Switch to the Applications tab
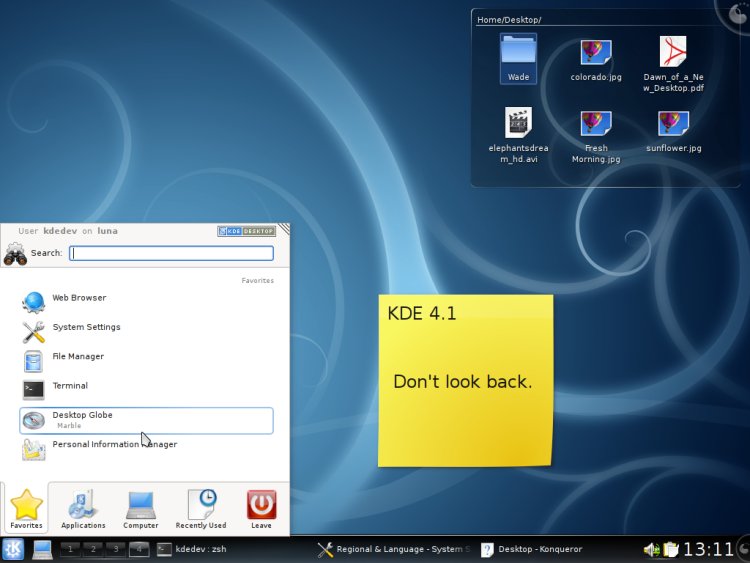The width and height of the screenshot is (750, 563). [83, 508]
